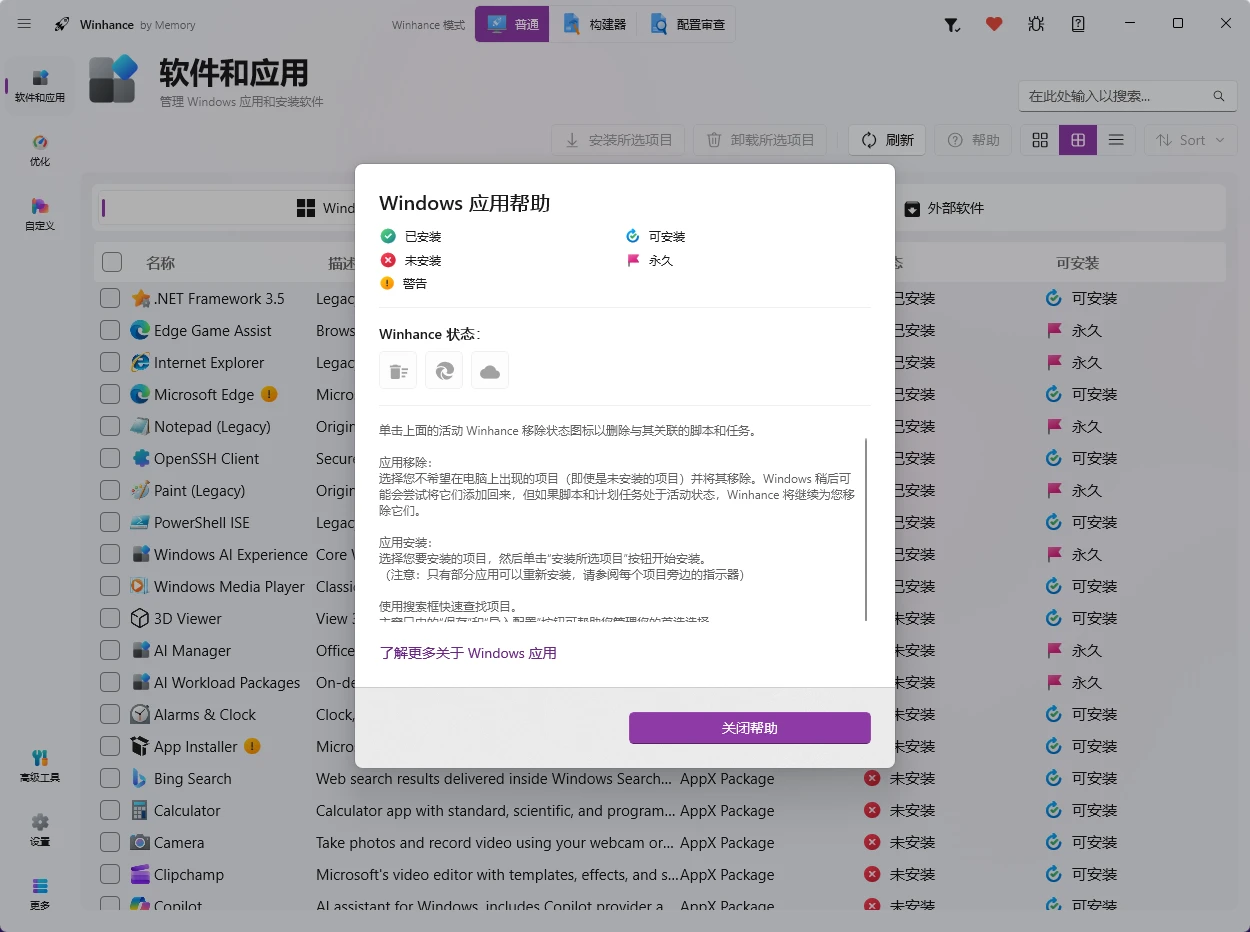Open the filter funnel icon in title bar
Screen dimensions: 1250x932
coord(952,24)
